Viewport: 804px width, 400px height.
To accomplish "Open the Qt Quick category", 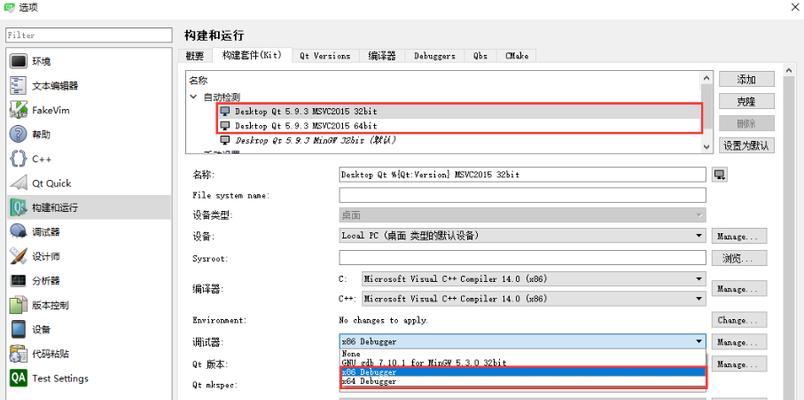I will point(90,183).
